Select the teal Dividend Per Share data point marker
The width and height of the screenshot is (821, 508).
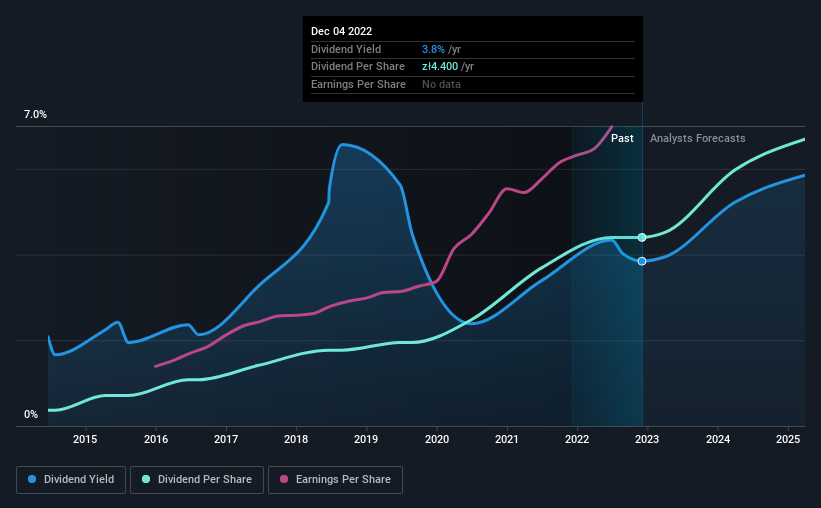(x=642, y=237)
